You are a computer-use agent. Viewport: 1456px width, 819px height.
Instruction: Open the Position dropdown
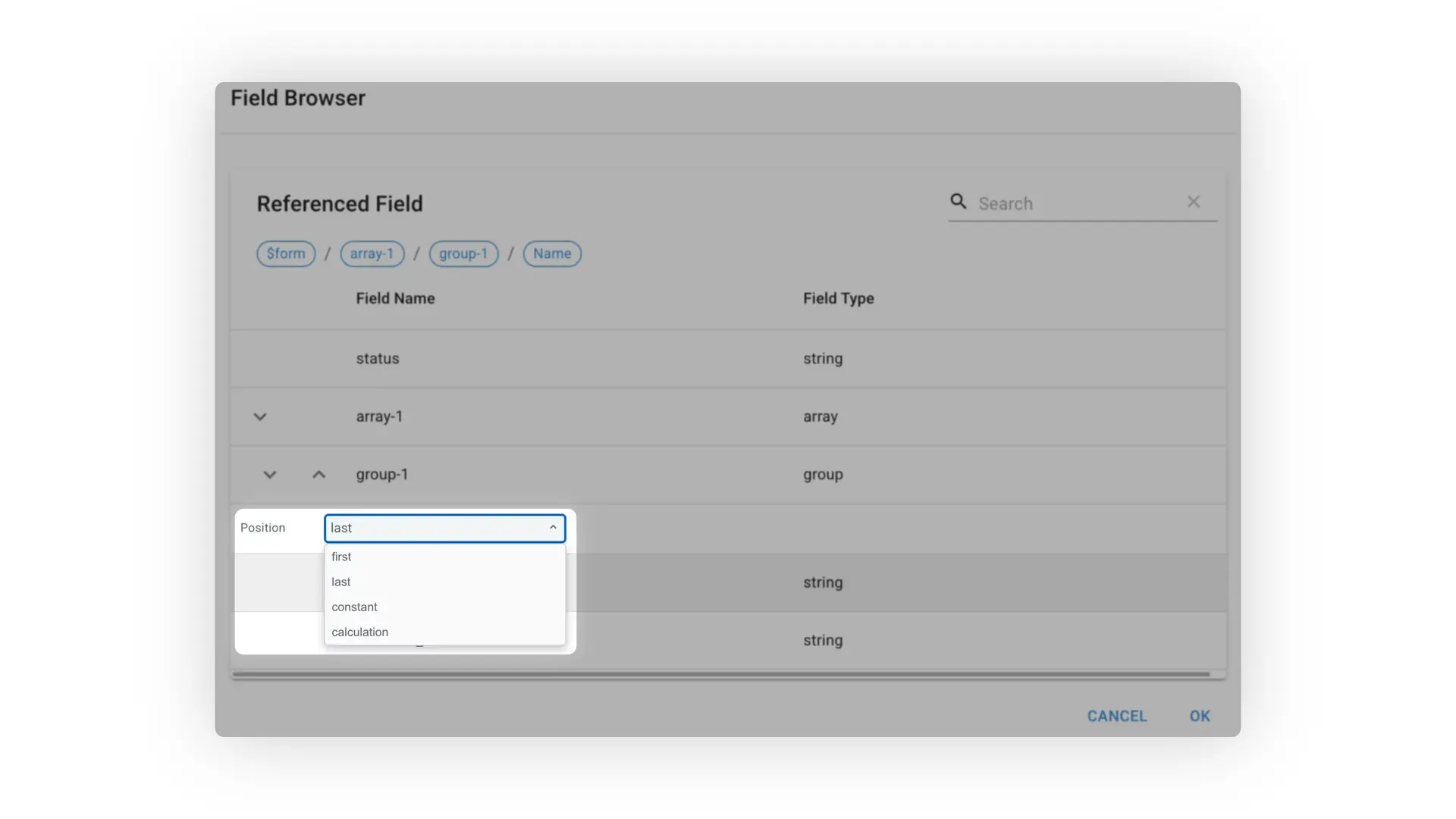pos(444,528)
